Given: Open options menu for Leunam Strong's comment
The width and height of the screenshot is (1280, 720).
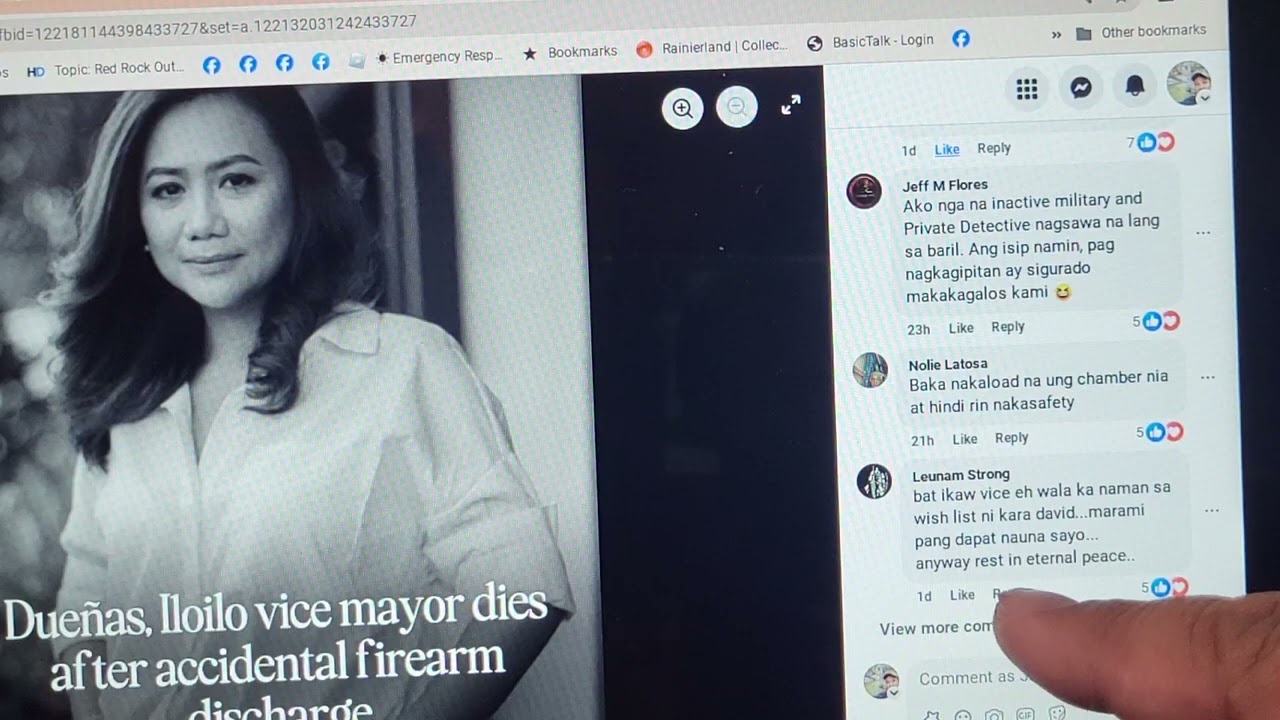Looking at the screenshot, I should pyautogui.click(x=1211, y=511).
